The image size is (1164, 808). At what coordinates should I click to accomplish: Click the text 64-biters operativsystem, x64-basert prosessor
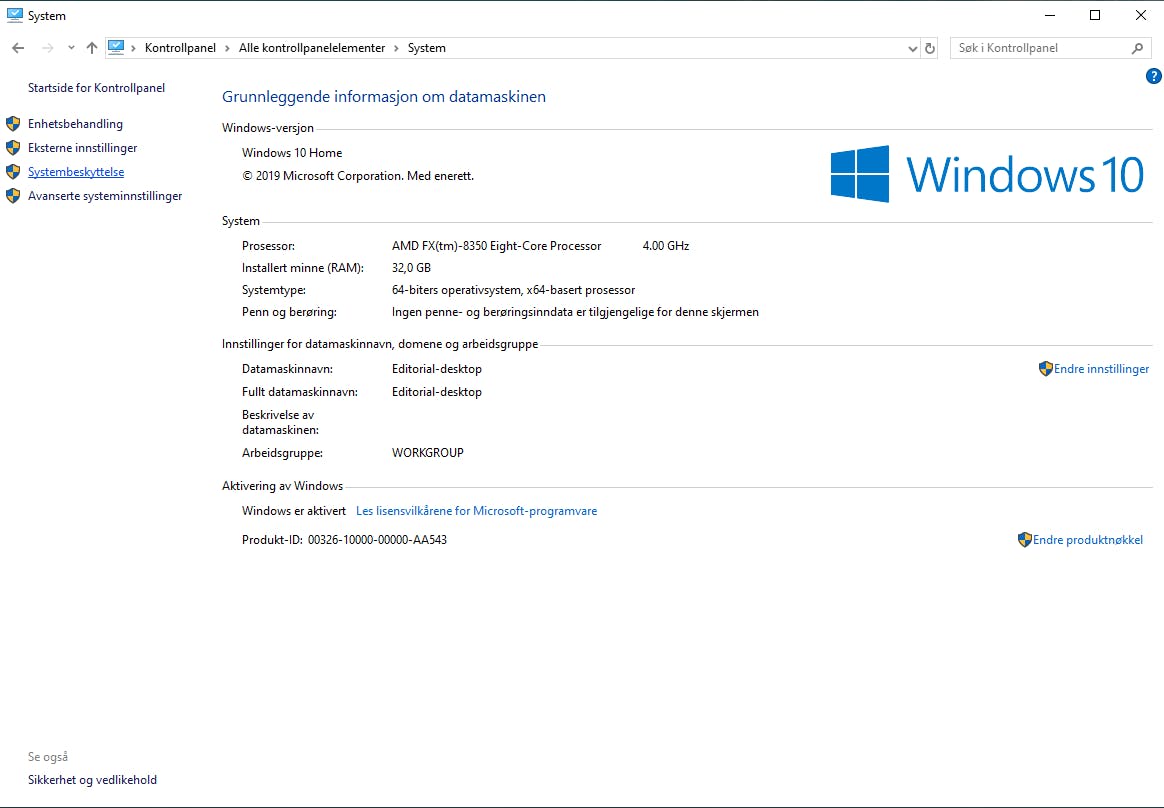coord(514,290)
